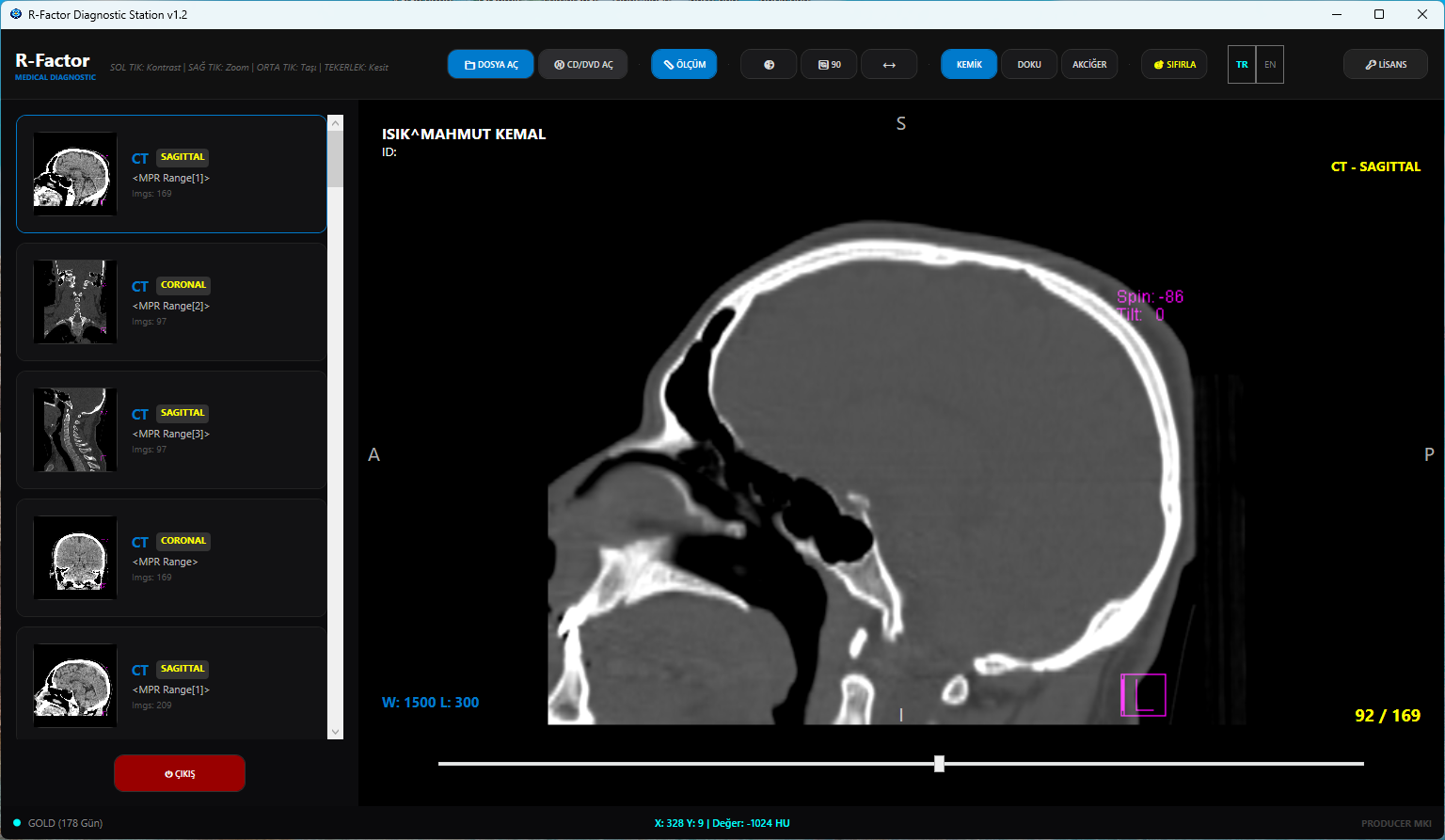The width and height of the screenshot is (1445, 840).
Task: Activate the ÖLÇÜM measurement tool
Action: coord(684,65)
